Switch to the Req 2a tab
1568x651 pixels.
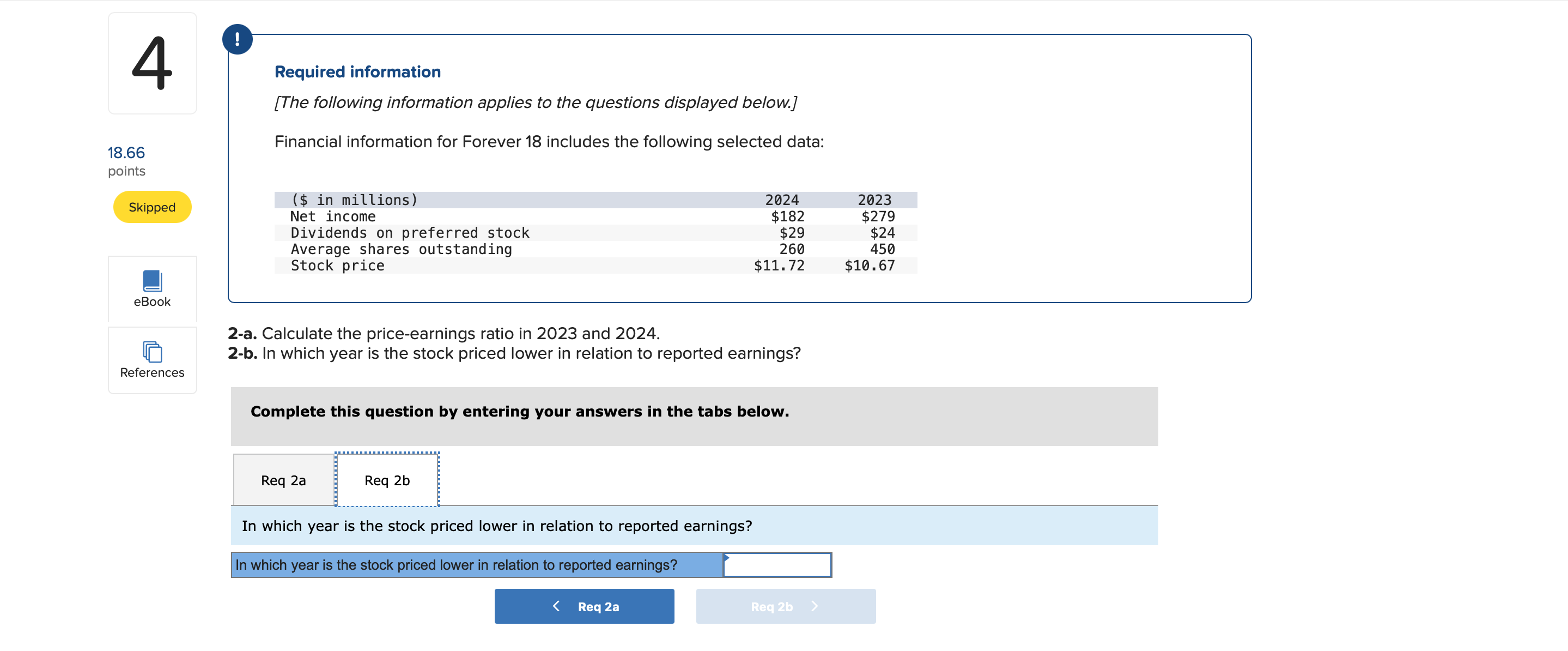coord(282,480)
